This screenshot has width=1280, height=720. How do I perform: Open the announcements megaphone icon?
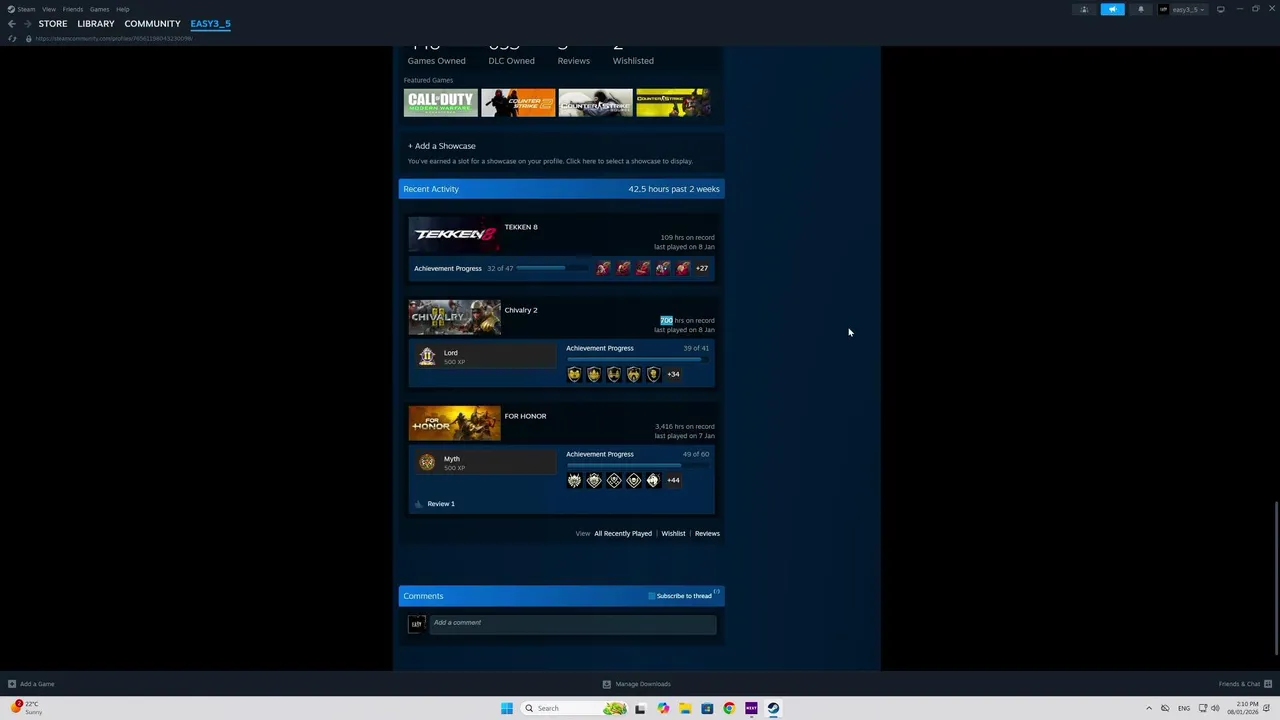click(x=1113, y=9)
